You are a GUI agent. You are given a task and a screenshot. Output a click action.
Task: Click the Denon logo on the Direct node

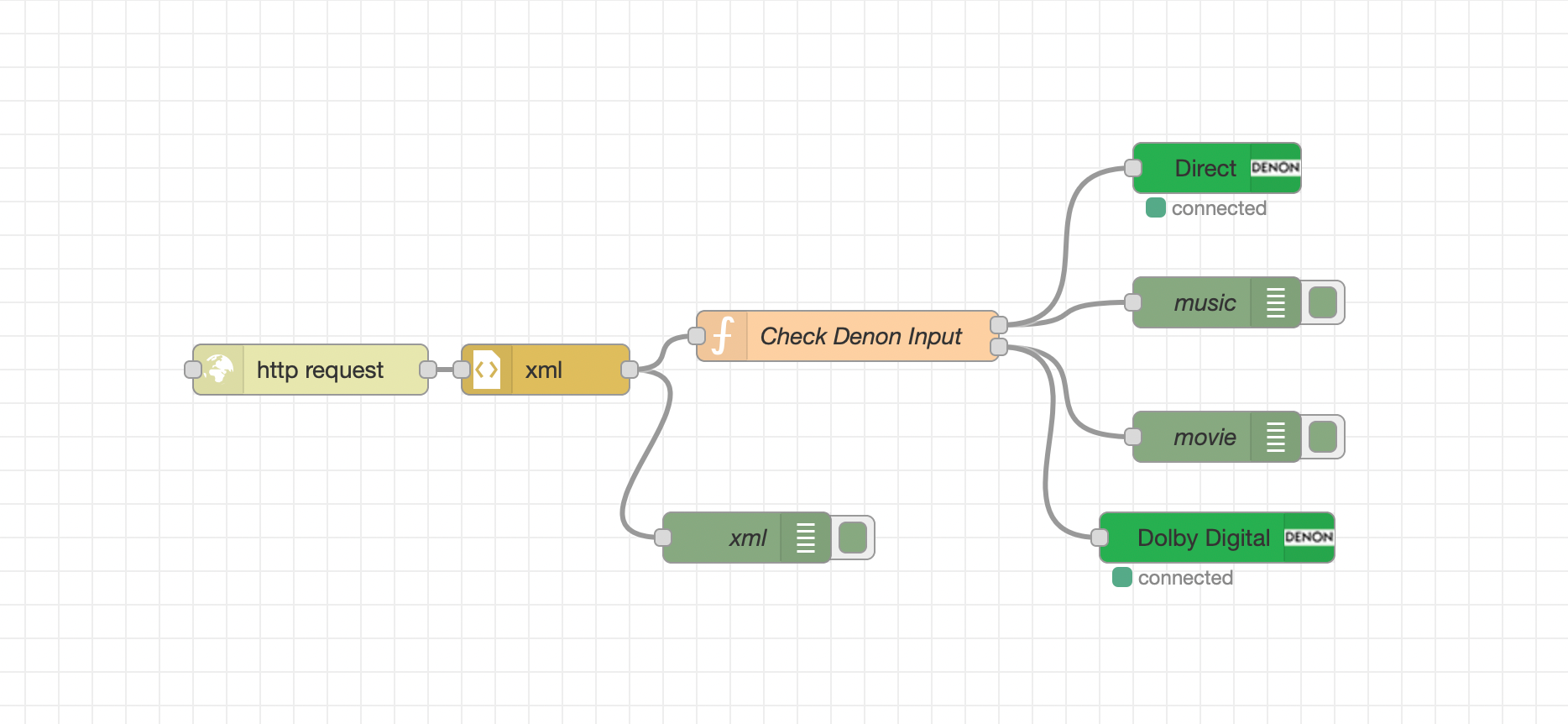(1275, 167)
